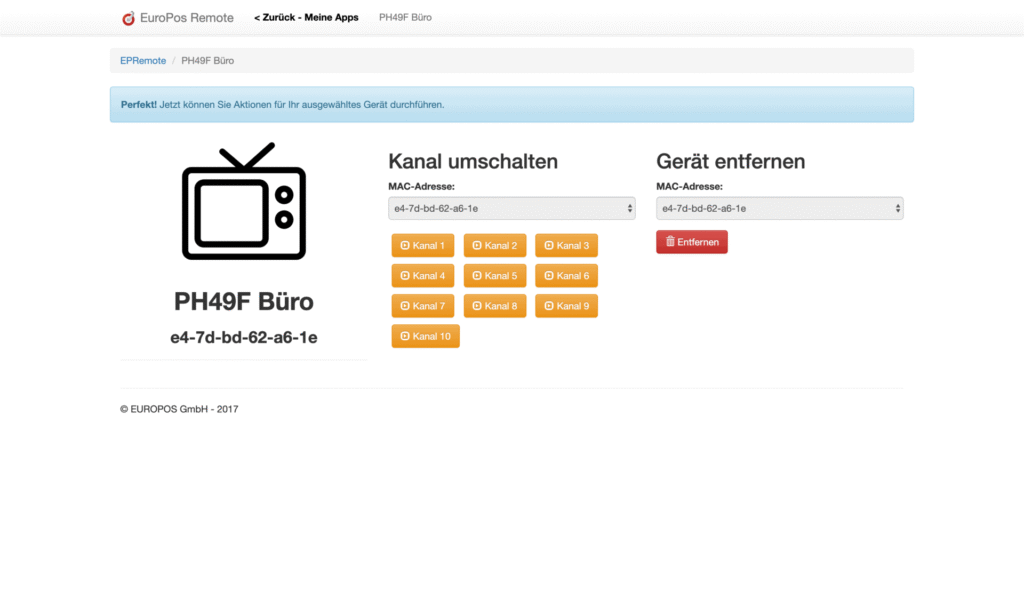1024x607 pixels.
Task: Click the play icon on Kanal 3
Action: click(x=549, y=246)
